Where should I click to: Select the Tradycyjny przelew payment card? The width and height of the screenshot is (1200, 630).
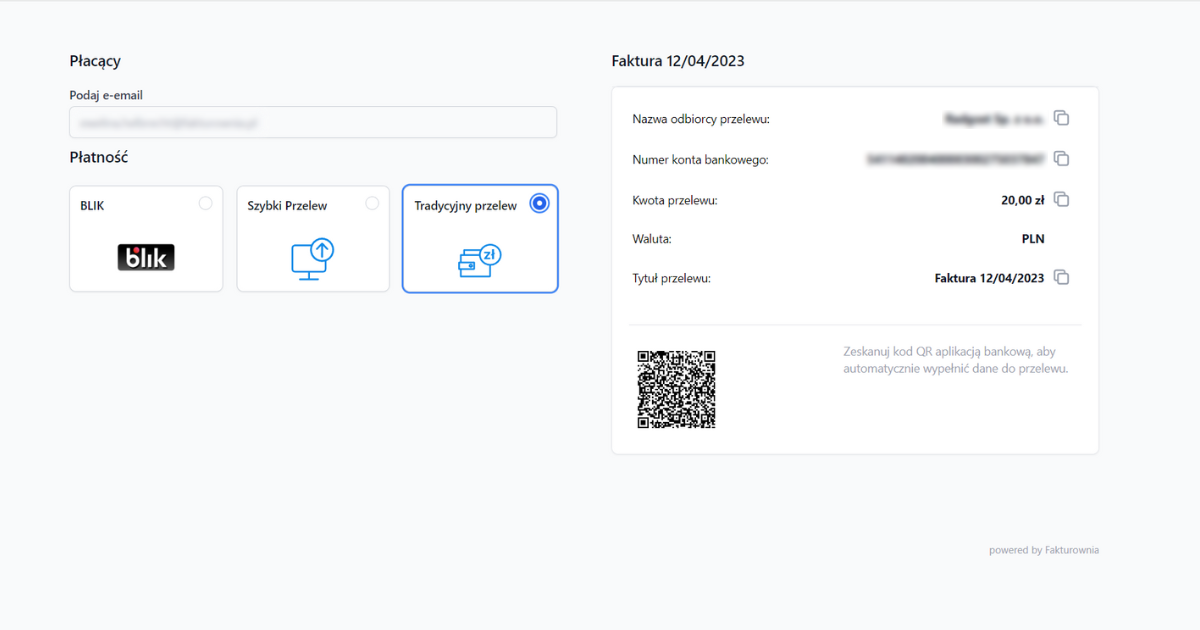click(x=480, y=238)
